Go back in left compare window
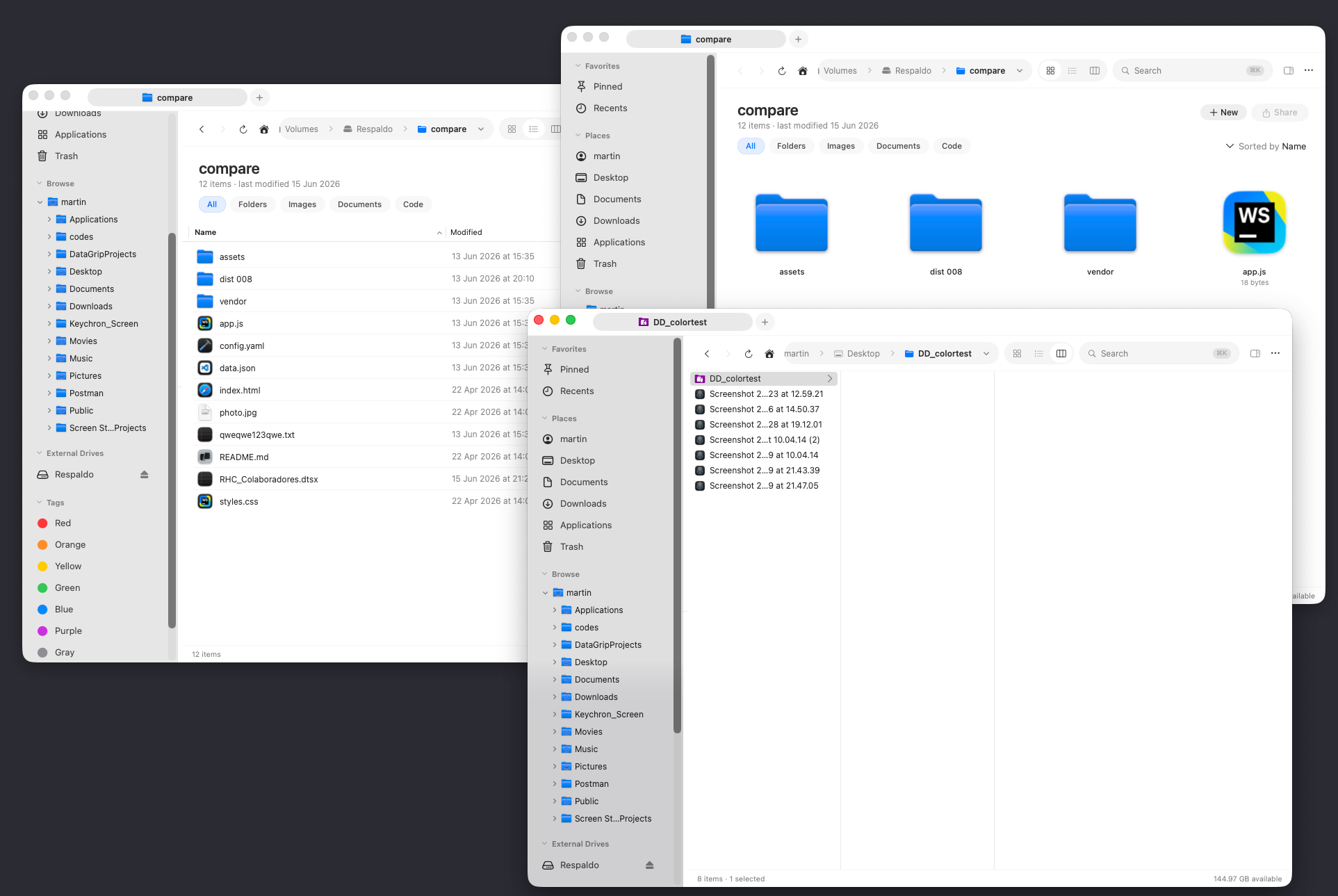 coord(202,129)
